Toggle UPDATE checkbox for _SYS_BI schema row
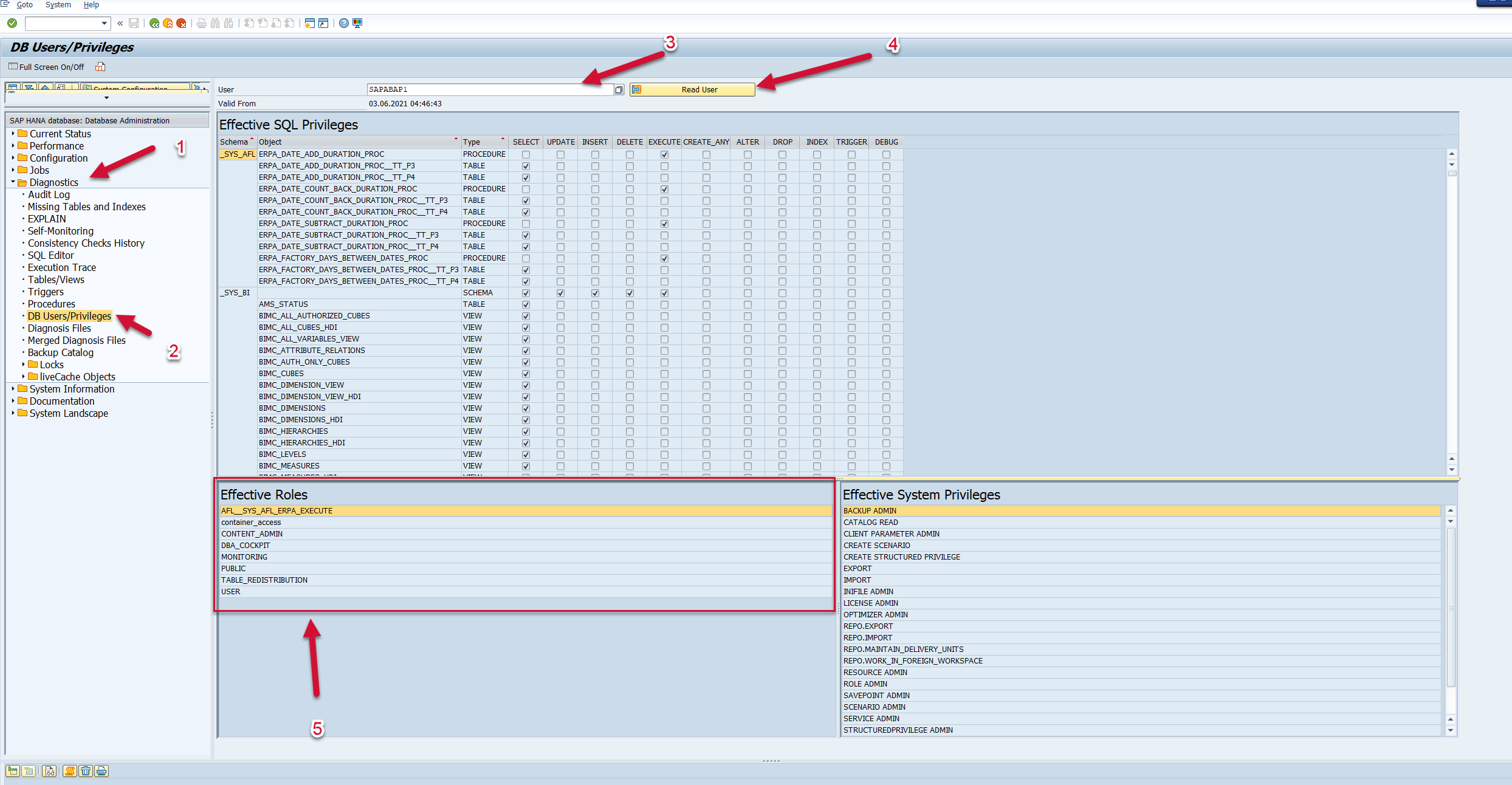 [x=560, y=293]
